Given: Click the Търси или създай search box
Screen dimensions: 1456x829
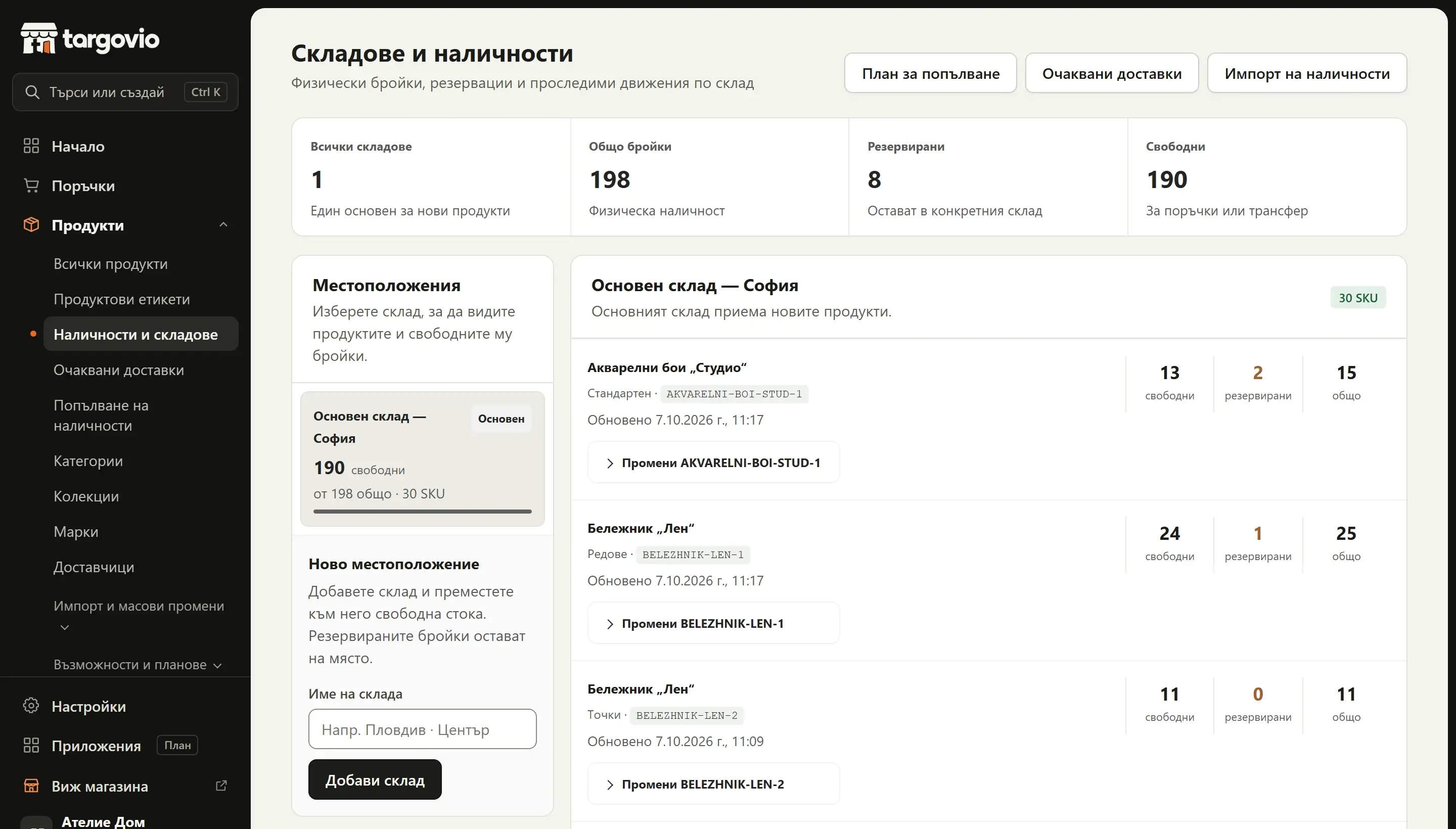Looking at the screenshot, I should point(125,91).
